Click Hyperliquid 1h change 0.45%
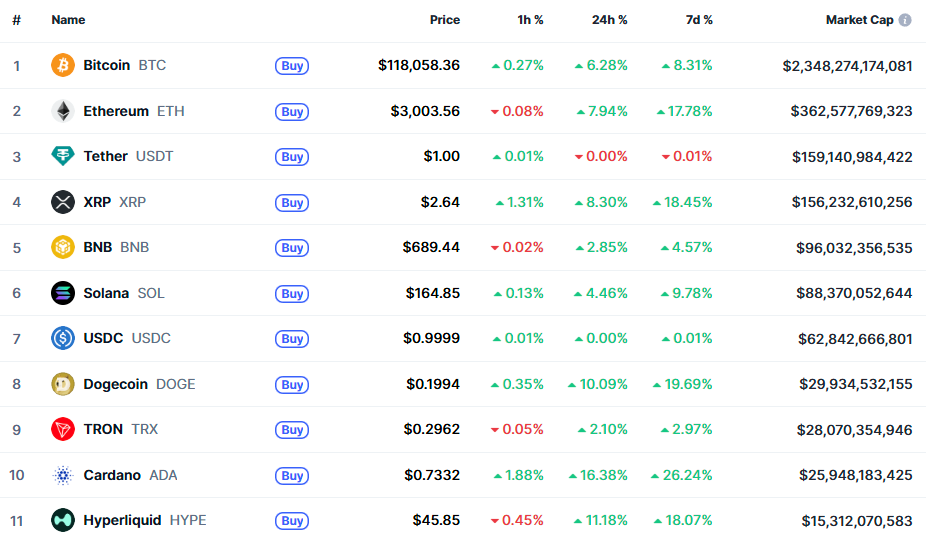 click(x=517, y=520)
